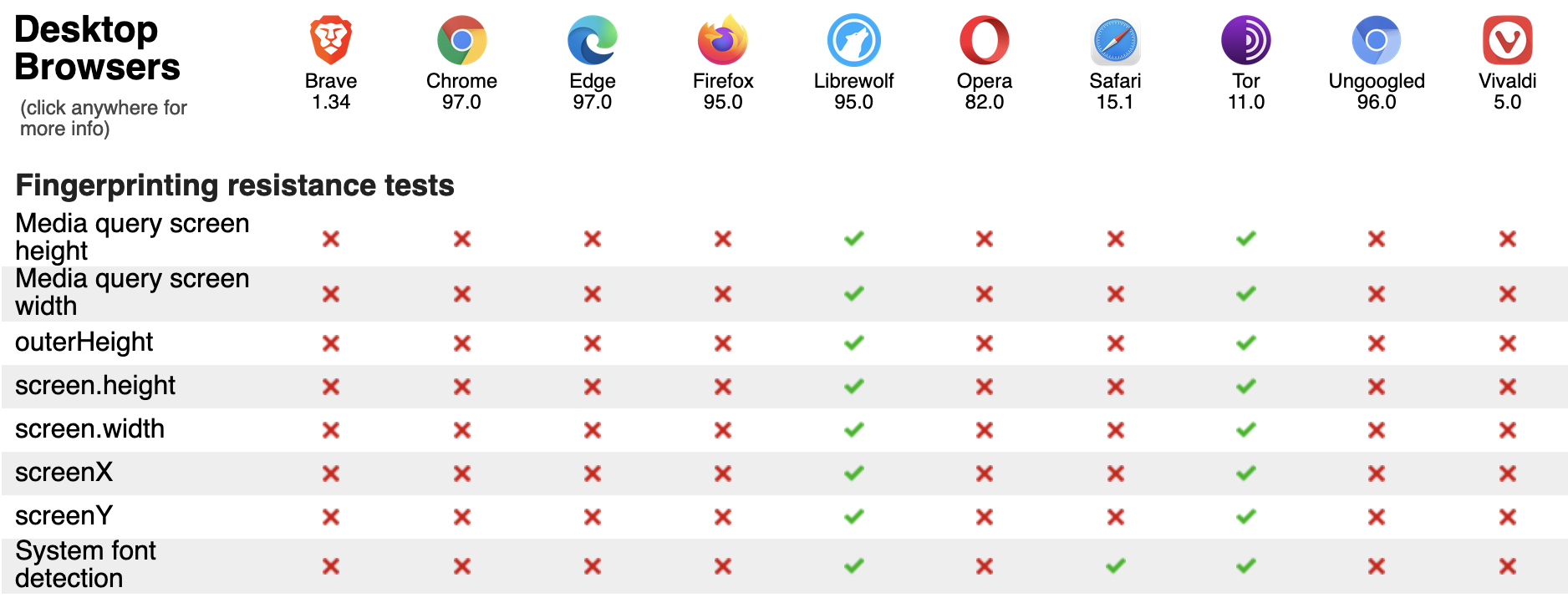Click the 'Fingerprinting resistance tests' heading
Image resolution: width=1568 pixels, height=613 pixels.
click(x=235, y=185)
